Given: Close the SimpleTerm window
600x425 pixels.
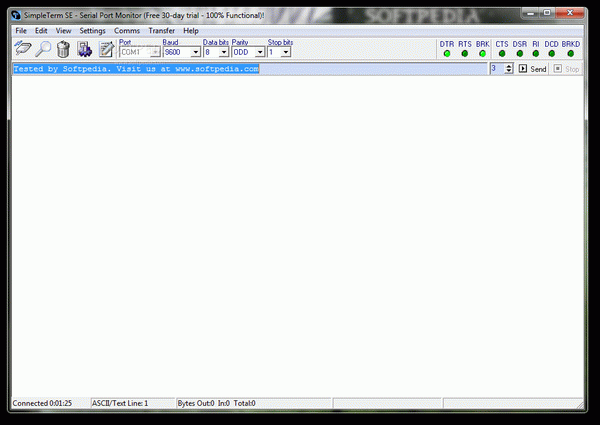Looking at the screenshot, I should click(x=570, y=13).
